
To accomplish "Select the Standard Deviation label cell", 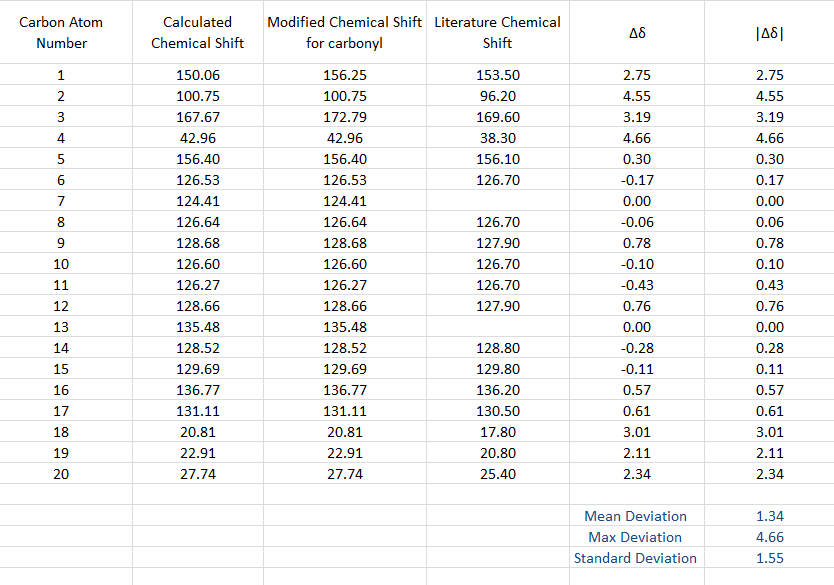I will coord(635,558).
